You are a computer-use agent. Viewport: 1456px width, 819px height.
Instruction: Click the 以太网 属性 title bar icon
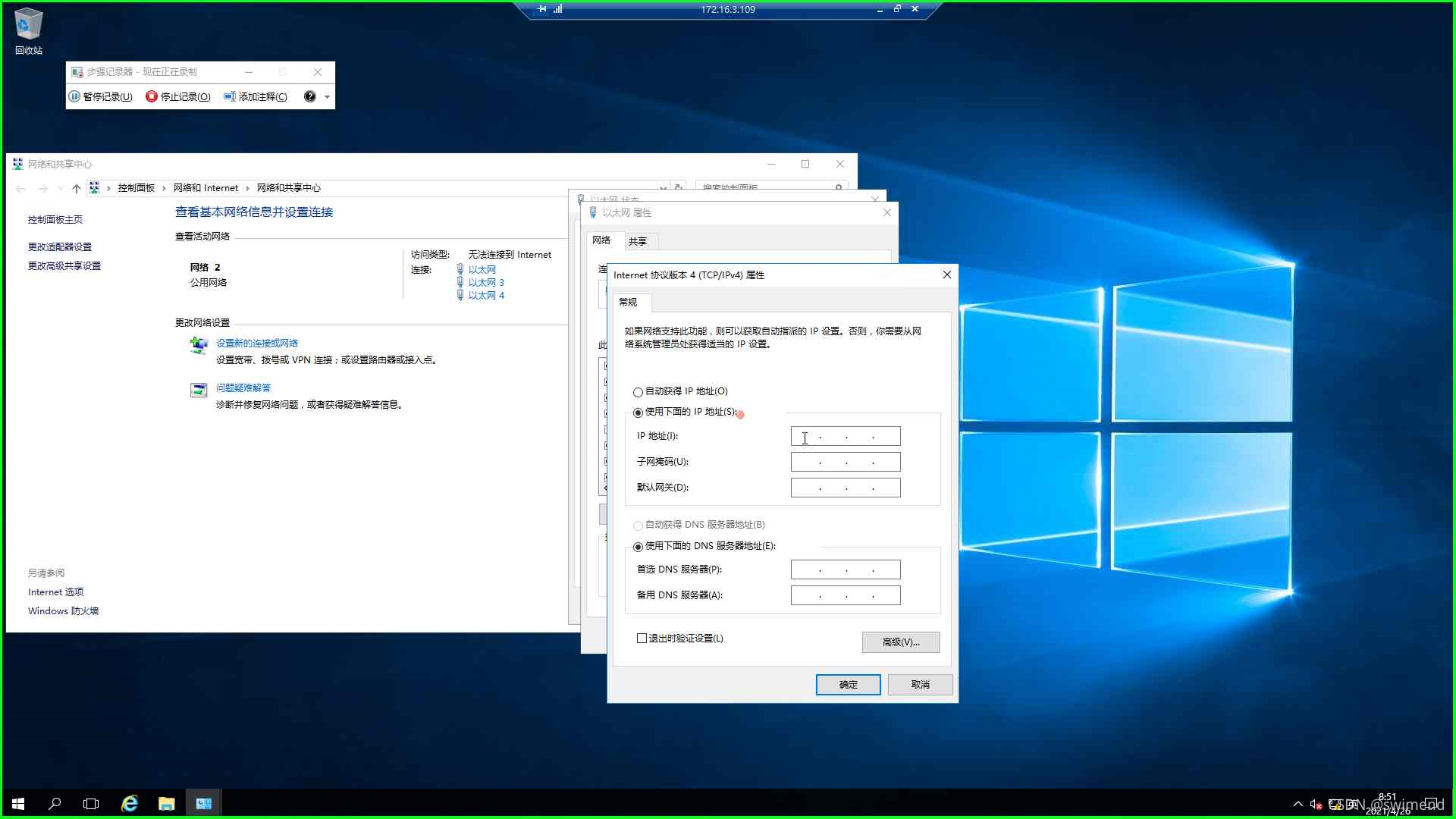[x=593, y=212]
